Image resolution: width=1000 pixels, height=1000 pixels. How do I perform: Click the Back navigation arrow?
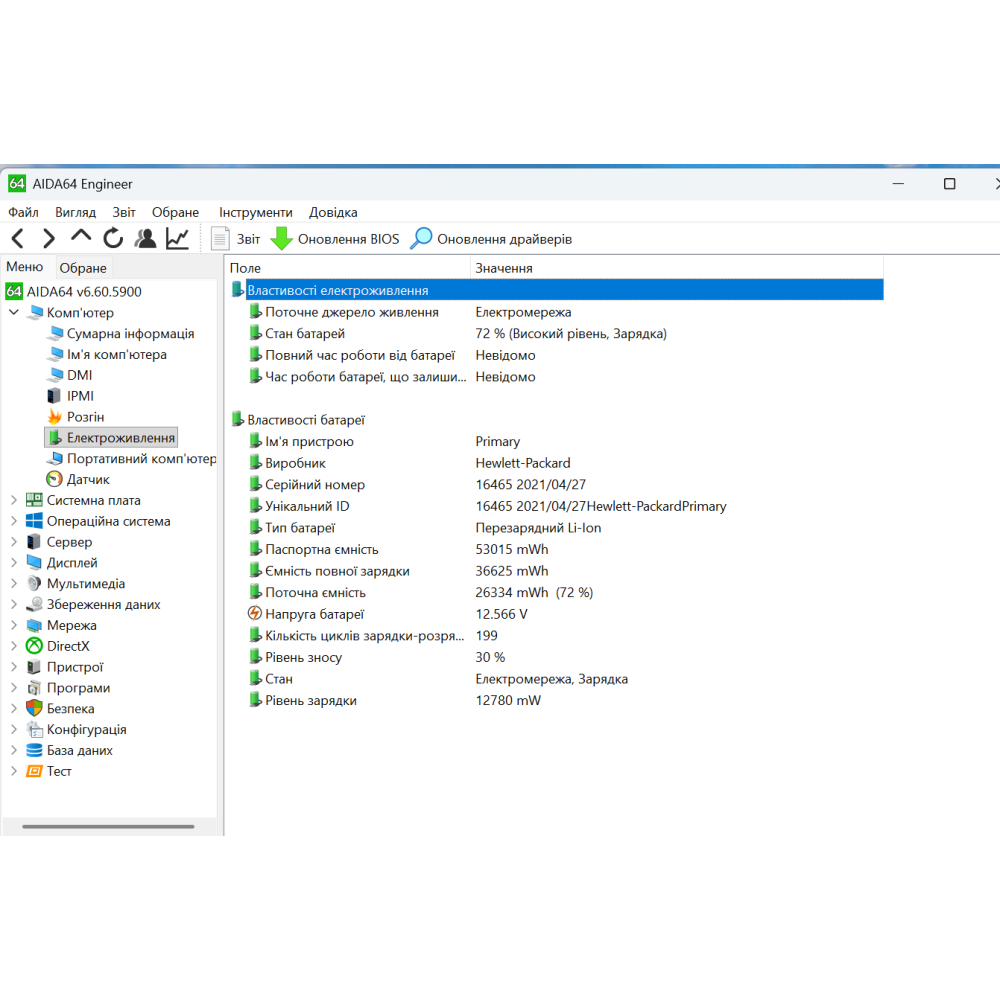[x=18, y=239]
